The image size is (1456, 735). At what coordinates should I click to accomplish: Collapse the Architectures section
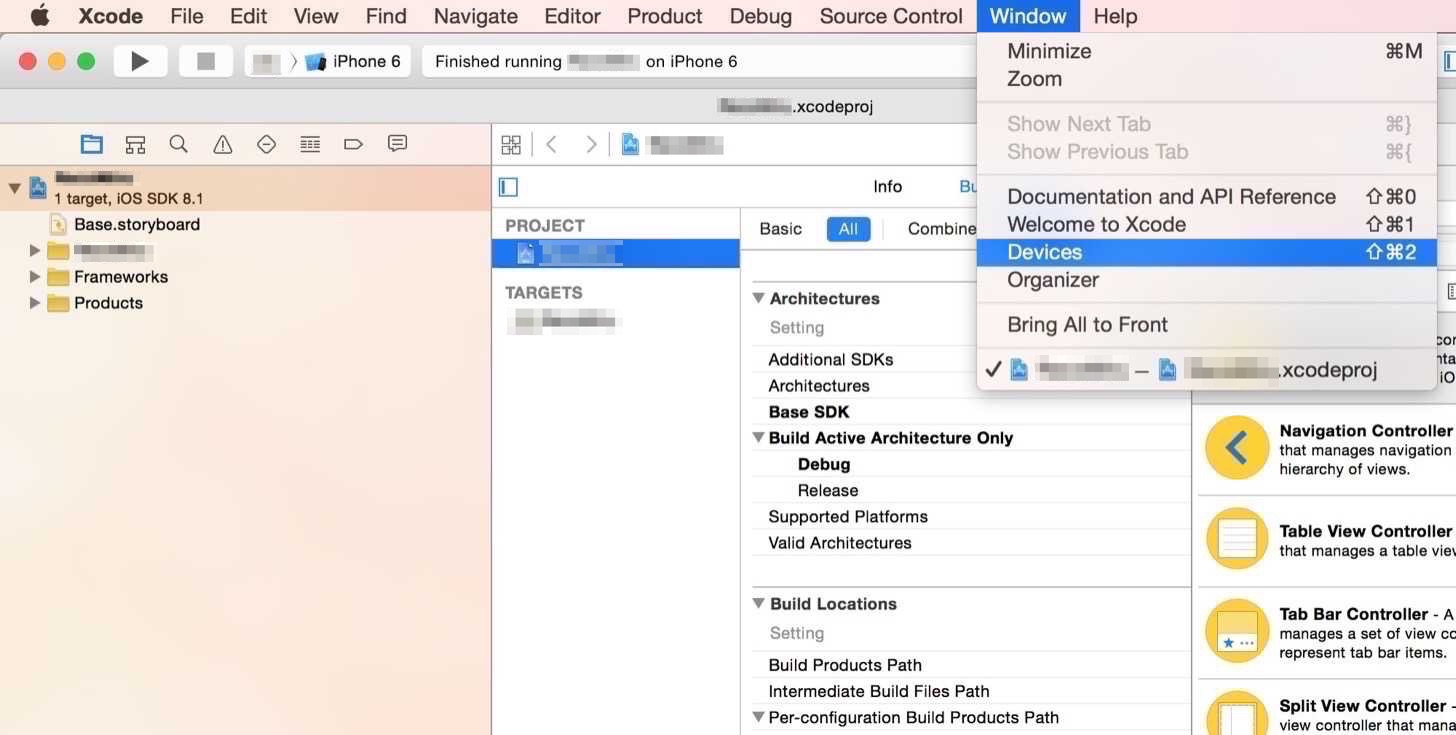tap(758, 298)
